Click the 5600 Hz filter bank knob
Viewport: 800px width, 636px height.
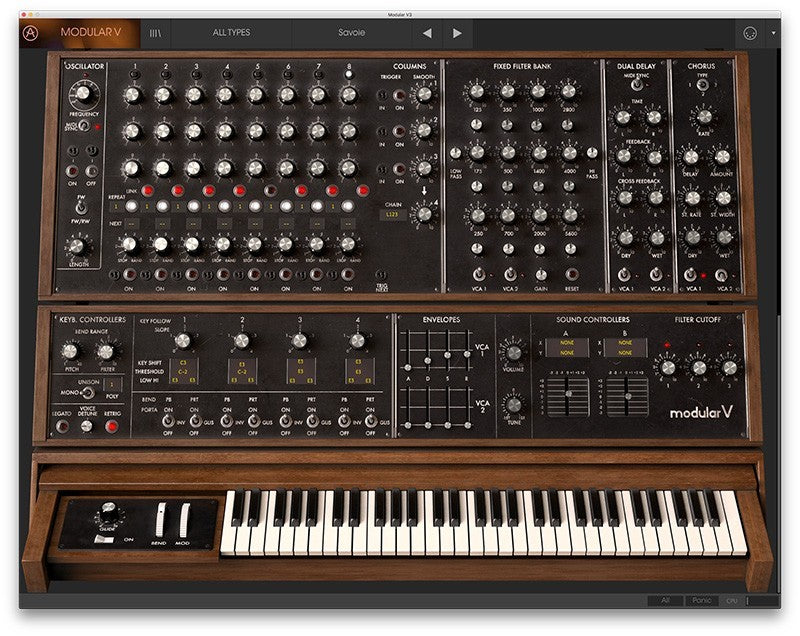click(x=570, y=216)
